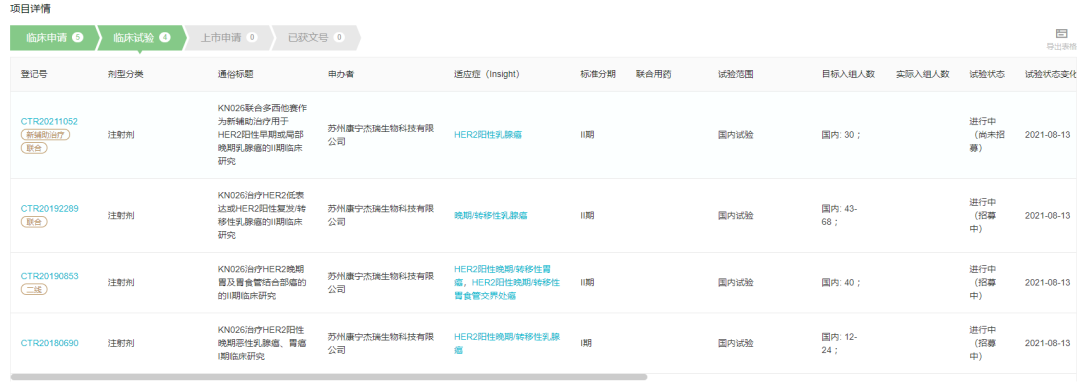Switch to the 临床申请 tab
The image size is (1080, 384).
(x=54, y=38)
